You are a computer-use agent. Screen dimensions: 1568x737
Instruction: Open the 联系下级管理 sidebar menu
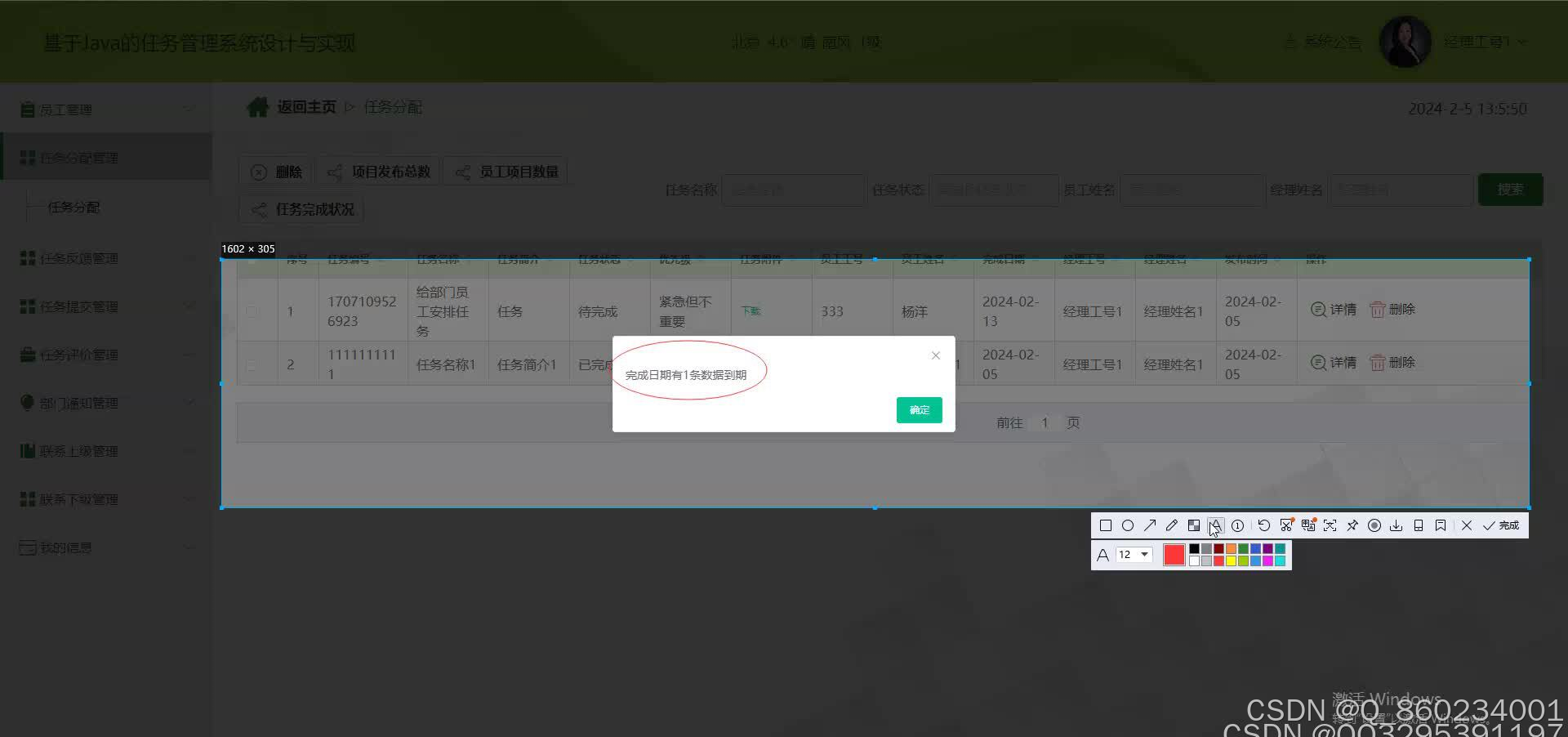coord(106,499)
